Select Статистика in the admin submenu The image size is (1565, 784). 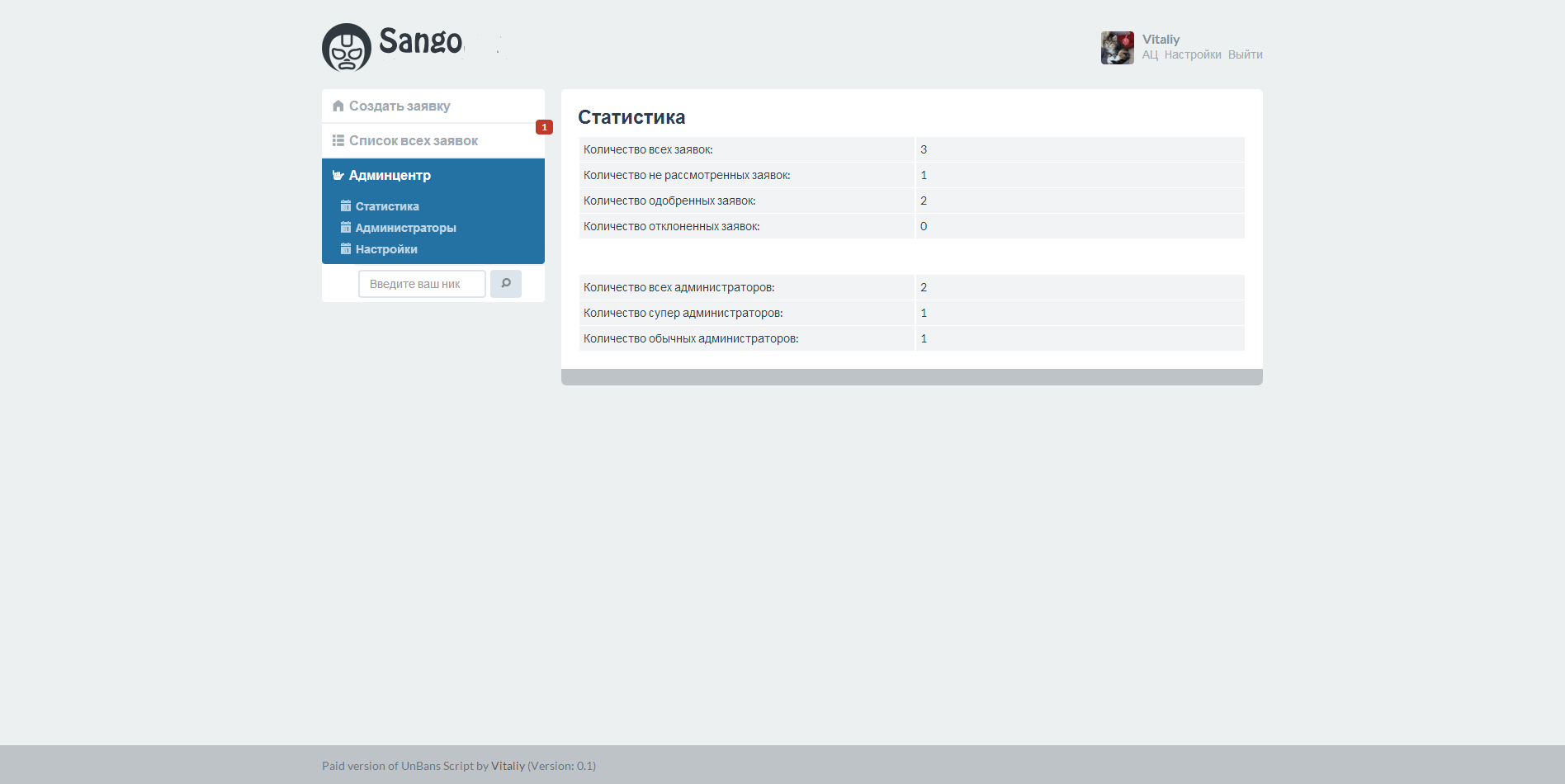click(387, 206)
